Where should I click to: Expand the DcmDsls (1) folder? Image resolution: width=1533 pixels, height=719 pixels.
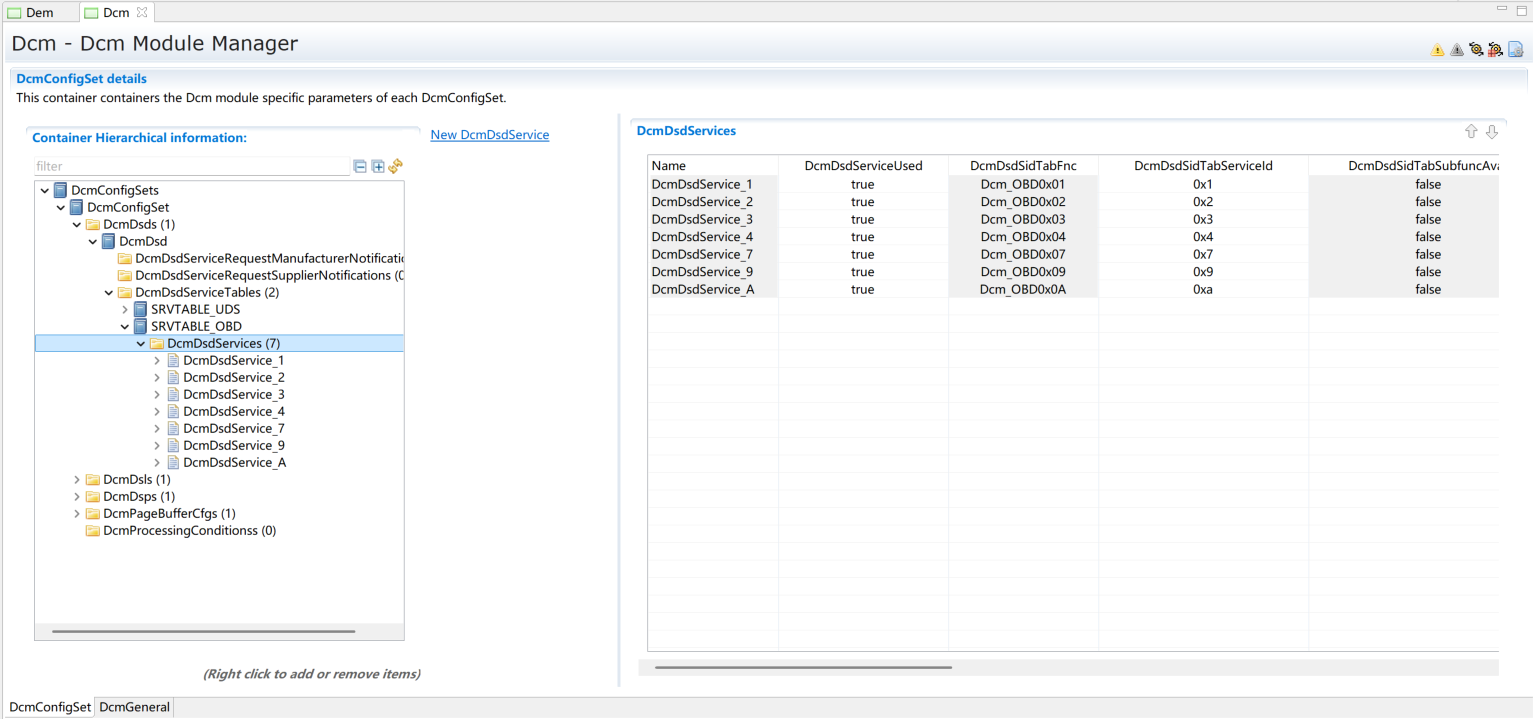[x=77, y=480]
